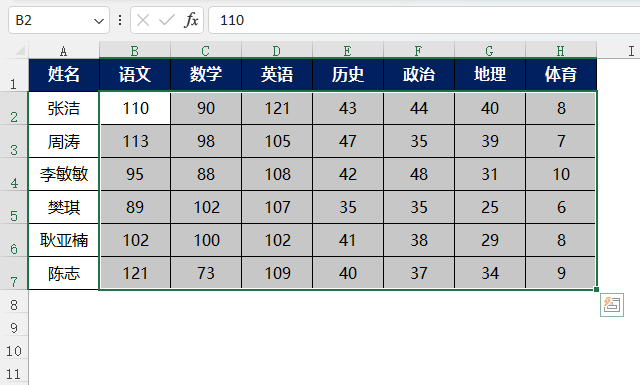The image size is (640, 385).
Task: Click the 历史 header cell
Action: coord(348,75)
